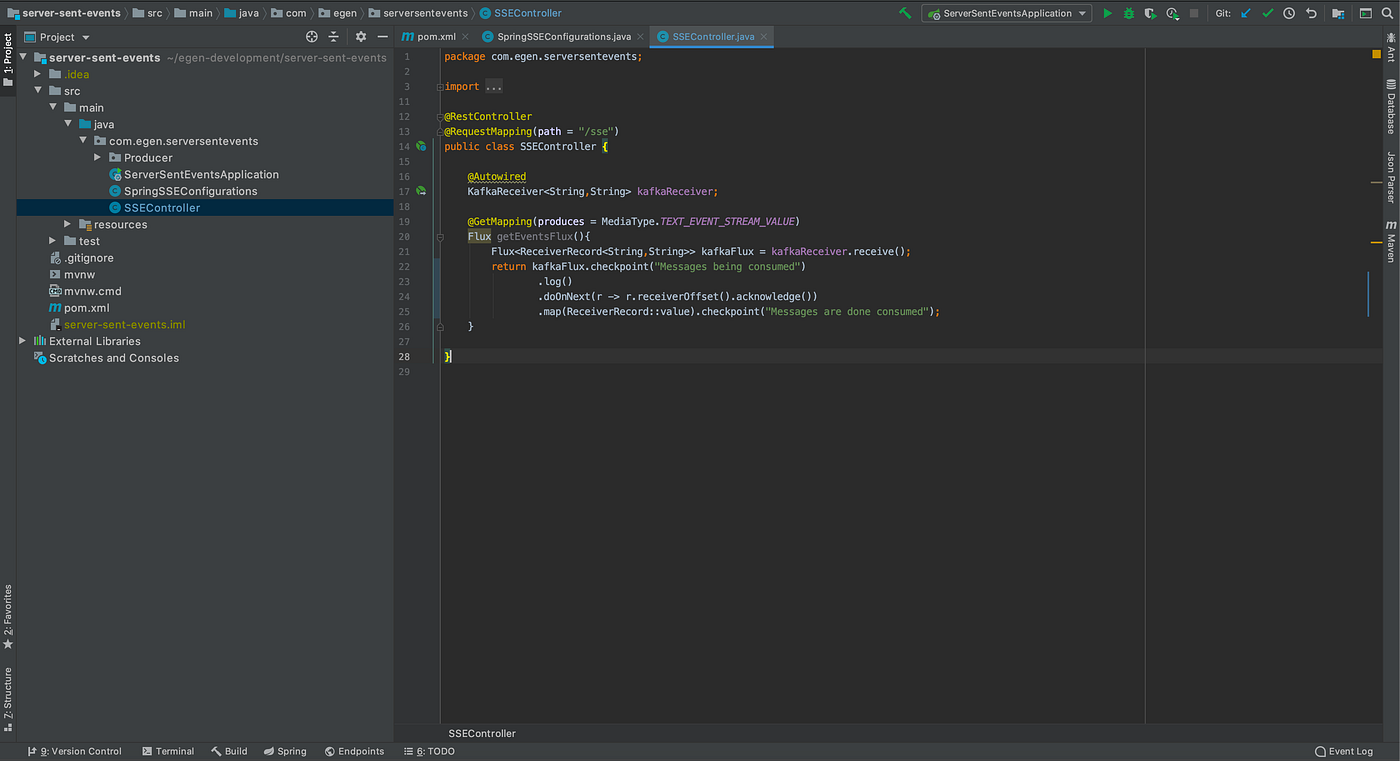The image size is (1400, 761).
Task: Commit changes with green Git checkmark
Action: coord(1267,13)
